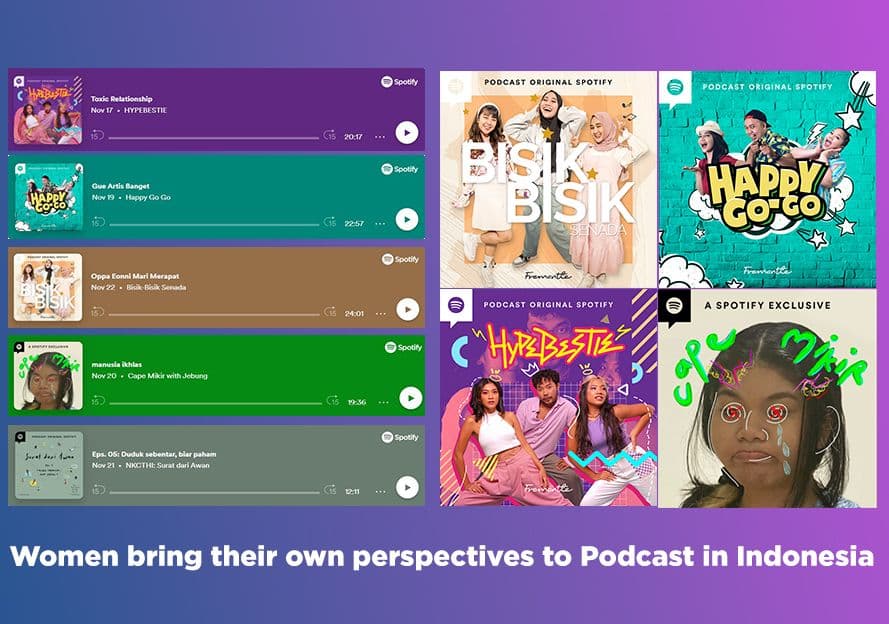889x624 pixels.
Task: Open the large Bisik Bisik Senada cover
Action: pyautogui.click(x=548, y=179)
